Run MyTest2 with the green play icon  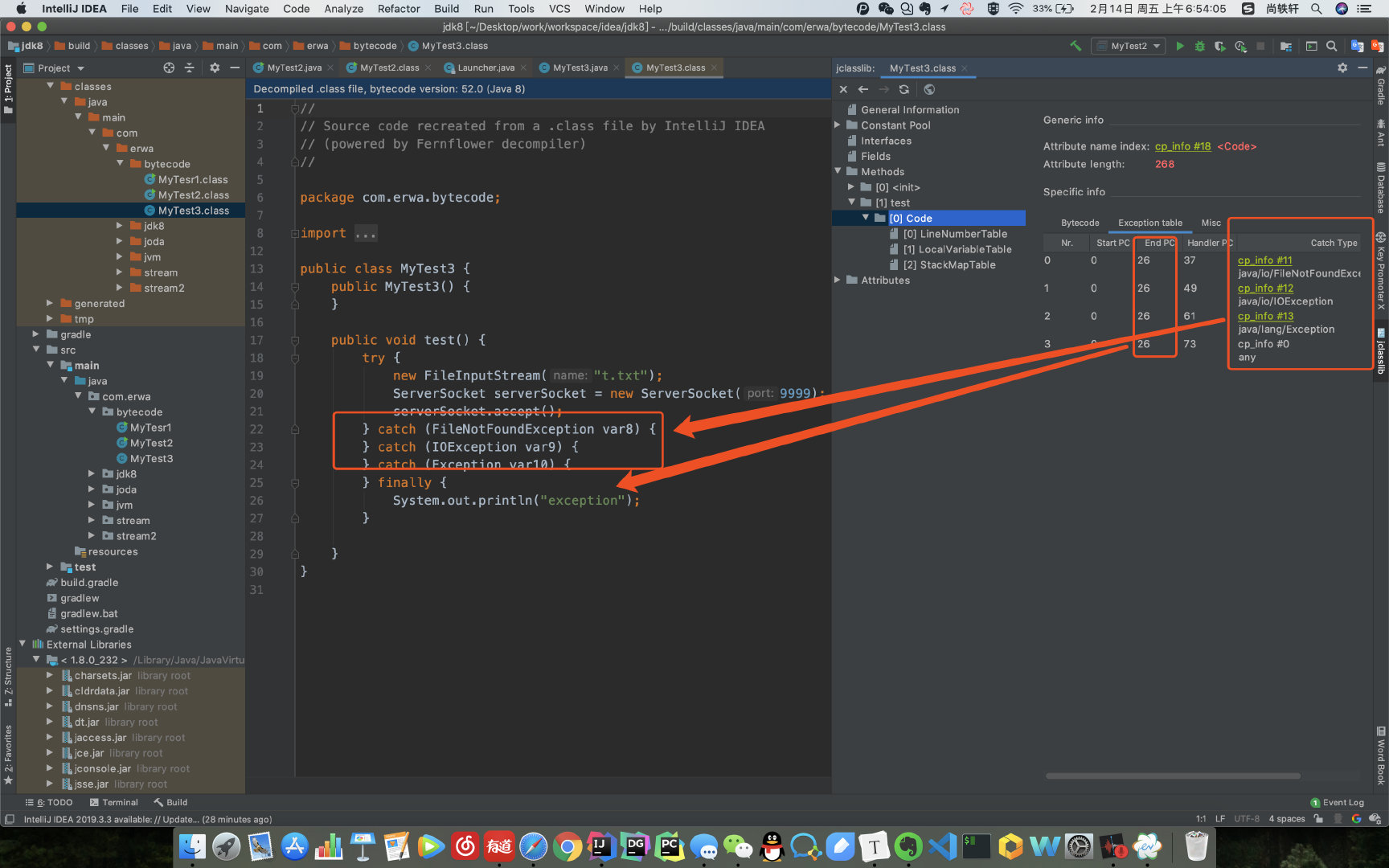click(x=1180, y=46)
